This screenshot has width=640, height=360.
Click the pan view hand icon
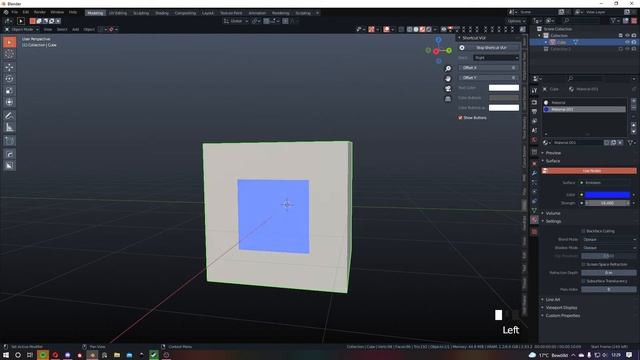click(x=448, y=79)
